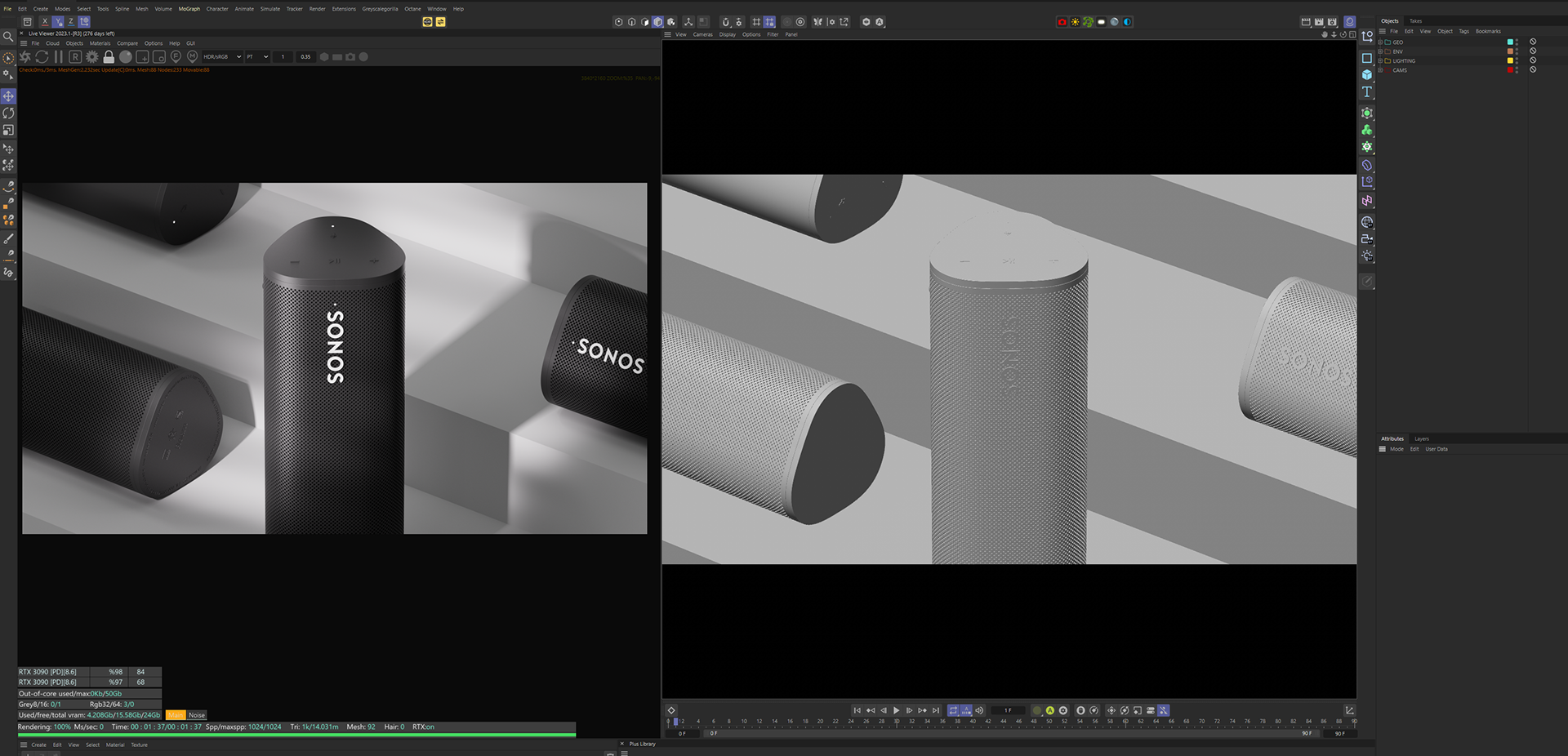This screenshot has width=1568, height=756.
Task: Add a Text spline object
Action: pos(1367,92)
